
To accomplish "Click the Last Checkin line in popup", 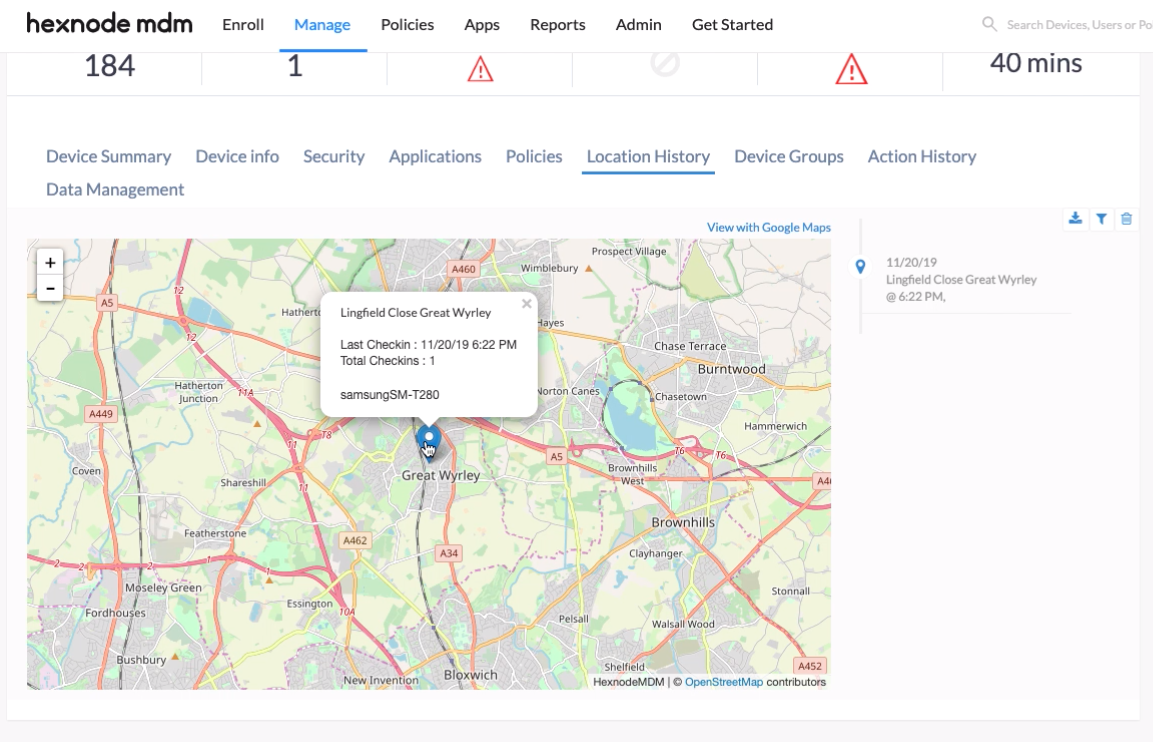I will tap(428, 344).
